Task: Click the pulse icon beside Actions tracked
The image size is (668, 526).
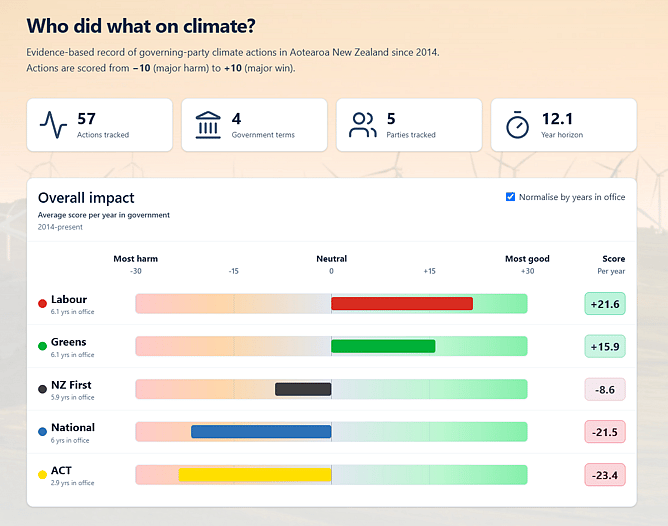Action: point(53,124)
